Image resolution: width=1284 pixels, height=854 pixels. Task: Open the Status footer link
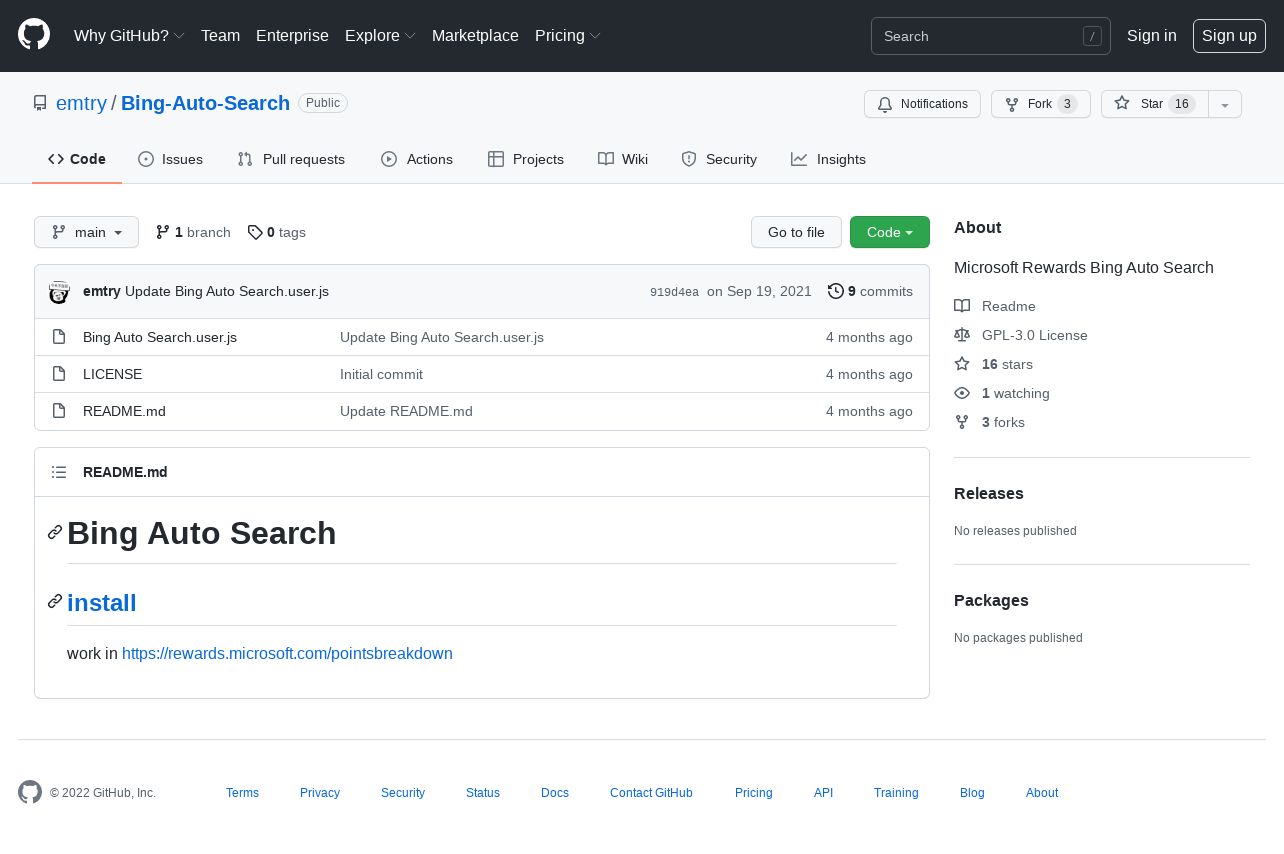[x=483, y=792]
